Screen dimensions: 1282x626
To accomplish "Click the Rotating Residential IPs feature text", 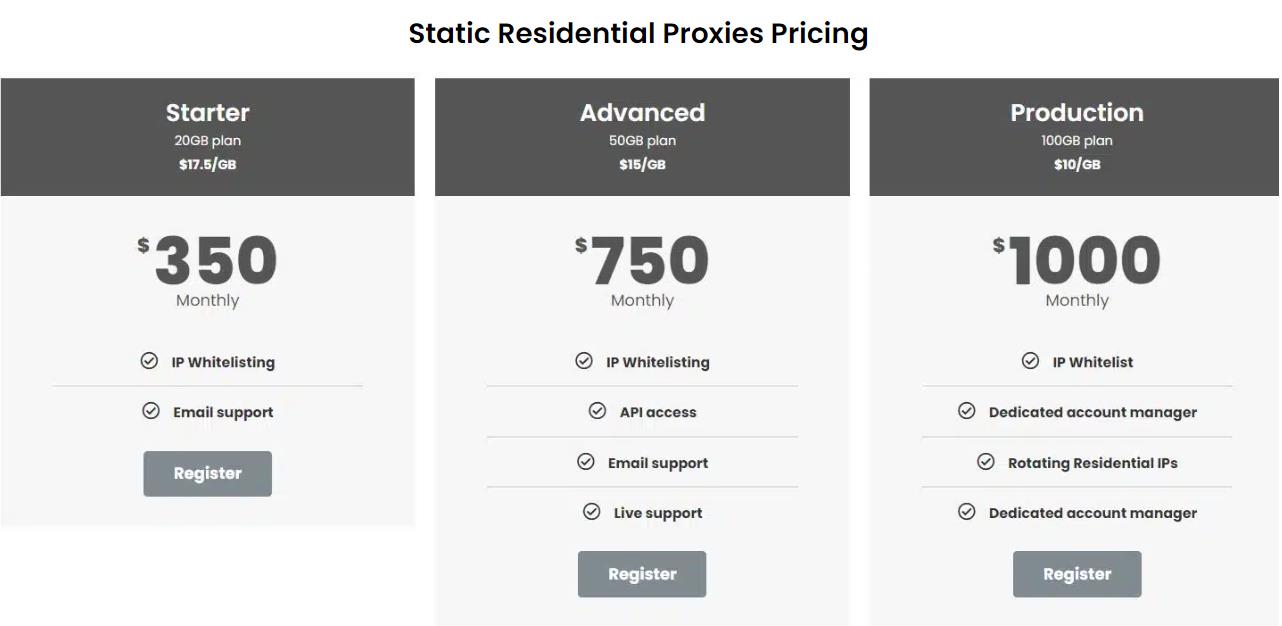I will coord(1093,463).
